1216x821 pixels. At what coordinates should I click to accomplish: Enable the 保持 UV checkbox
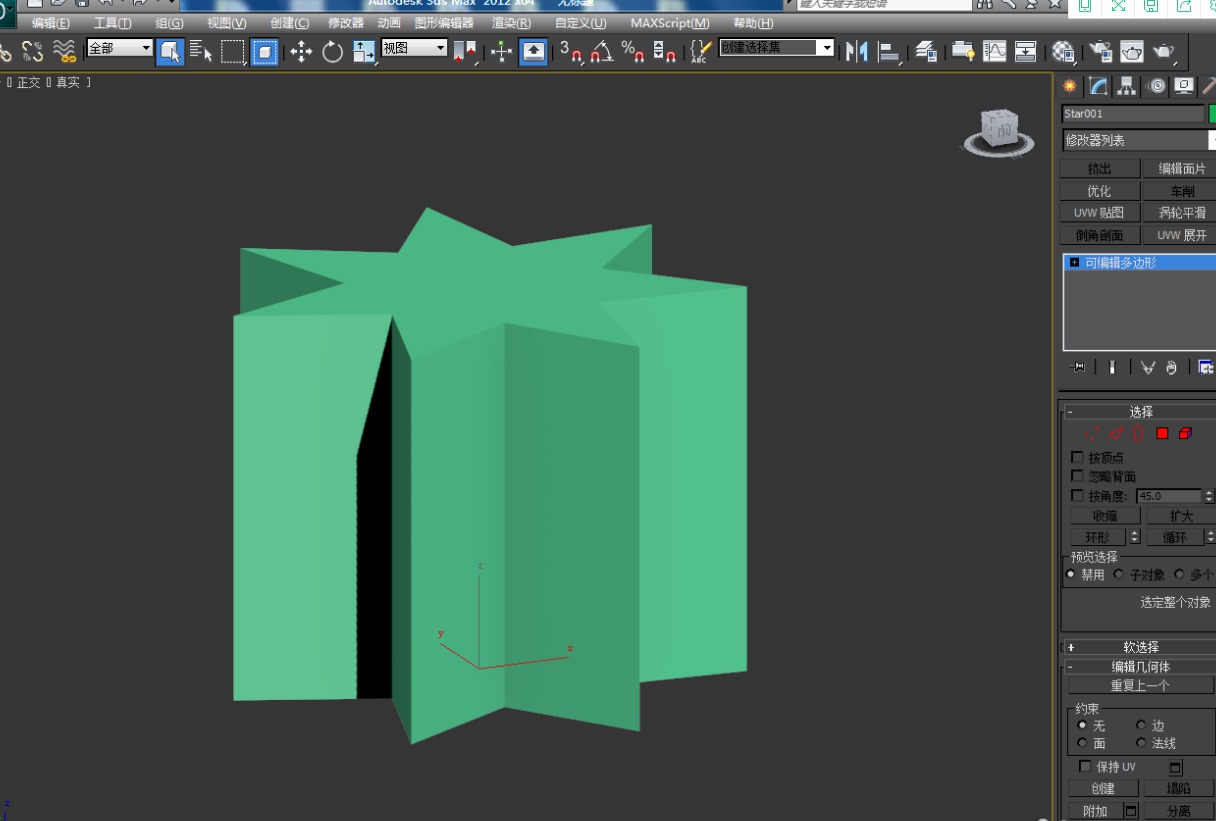pyautogui.click(x=1086, y=766)
